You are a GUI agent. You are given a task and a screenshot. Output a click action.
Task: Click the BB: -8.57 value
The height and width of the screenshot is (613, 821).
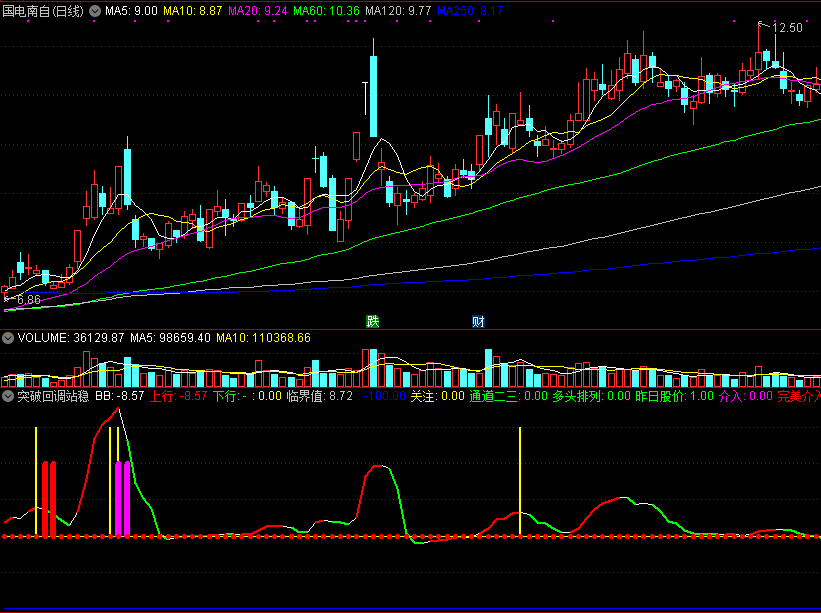coord(119,396)
